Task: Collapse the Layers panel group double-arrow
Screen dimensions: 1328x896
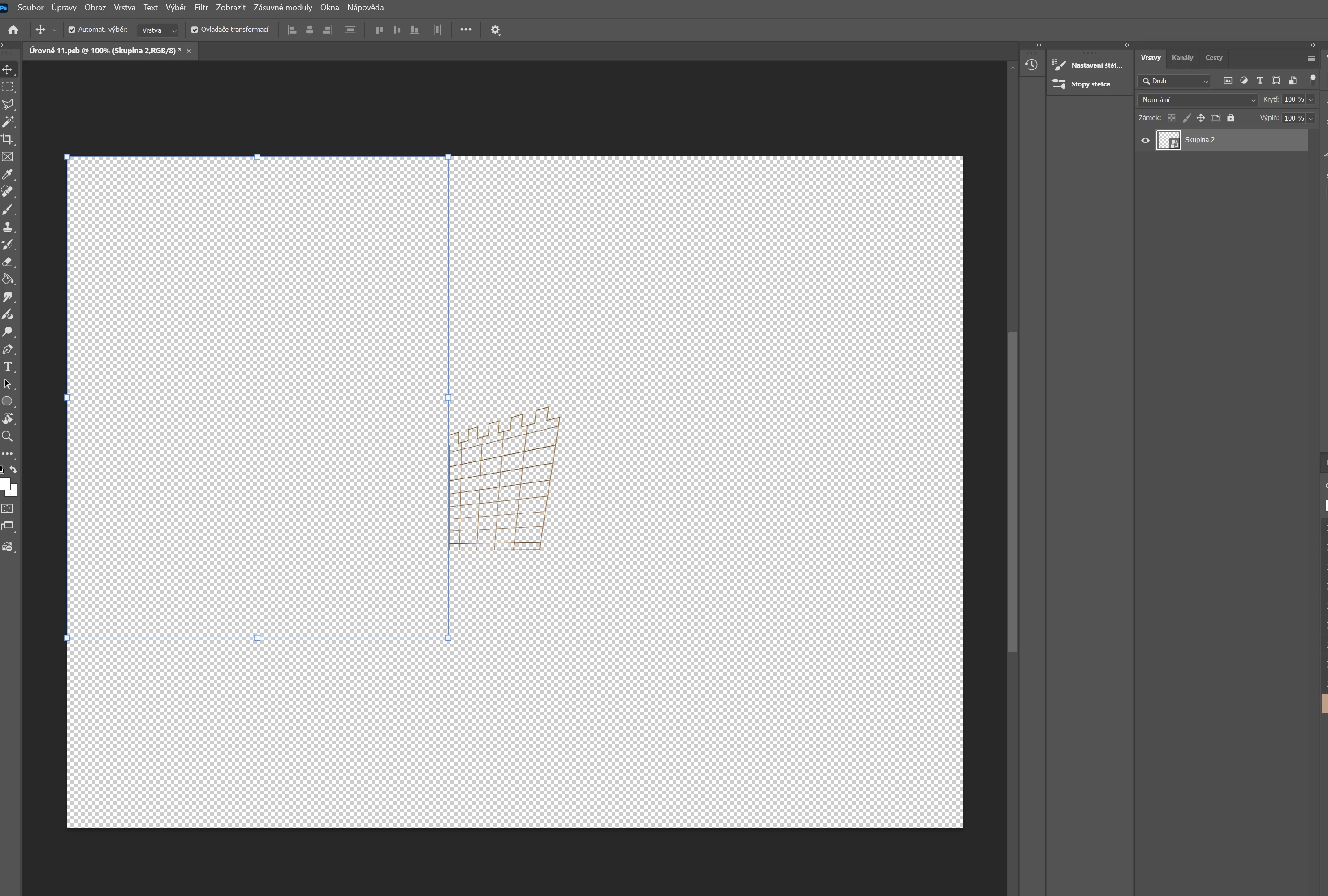Action: tap(1313, 45)
